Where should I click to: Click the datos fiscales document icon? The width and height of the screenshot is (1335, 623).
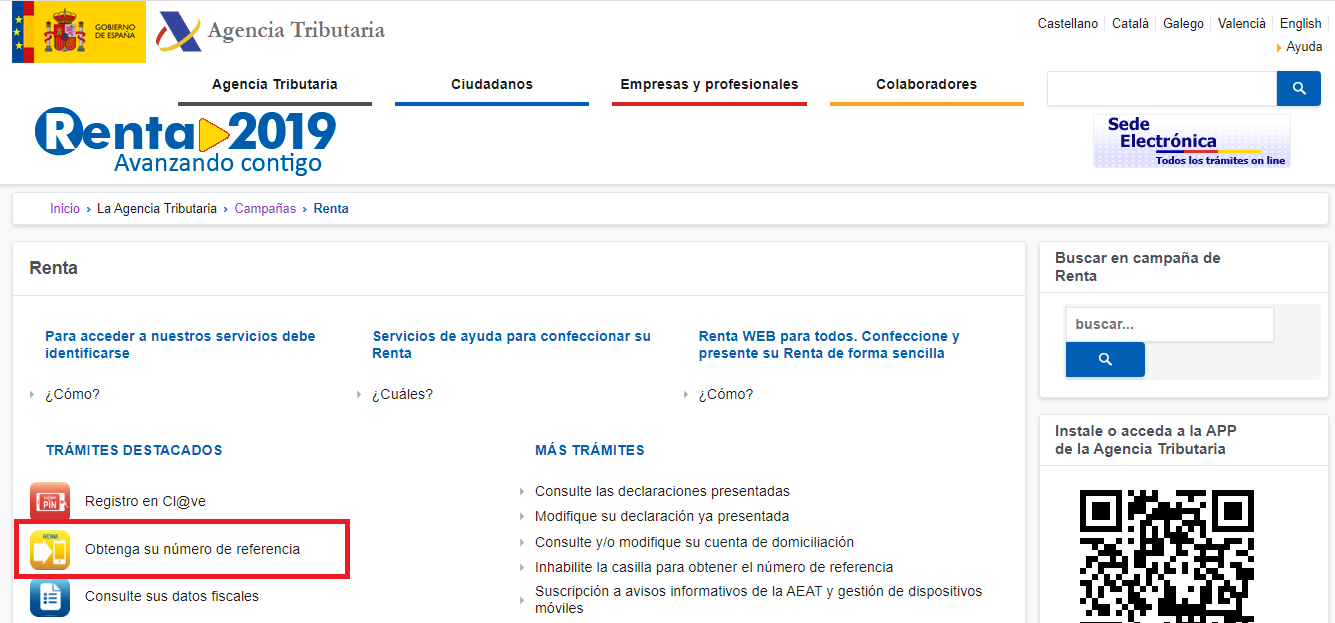click(49, 598)
